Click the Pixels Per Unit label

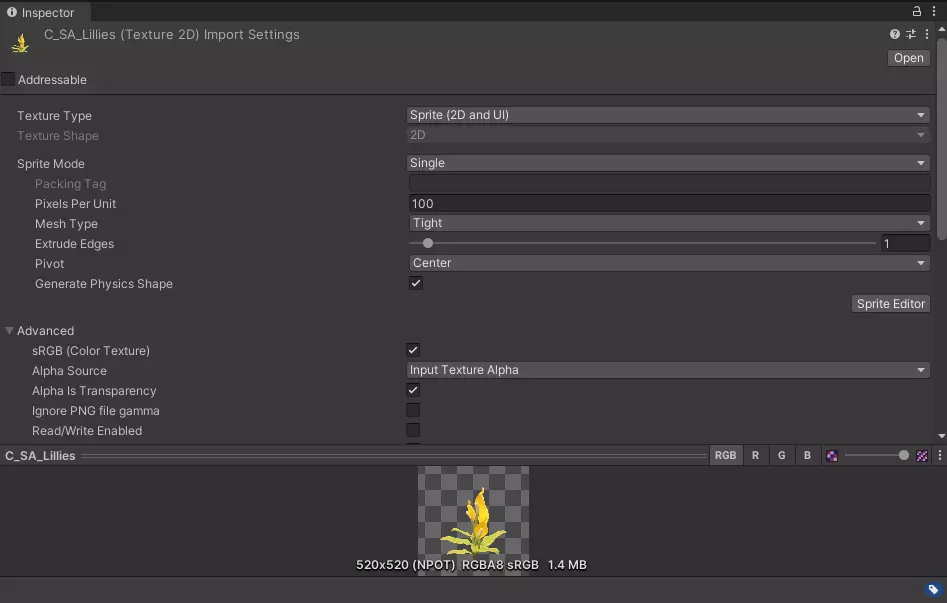pos(75,204)
